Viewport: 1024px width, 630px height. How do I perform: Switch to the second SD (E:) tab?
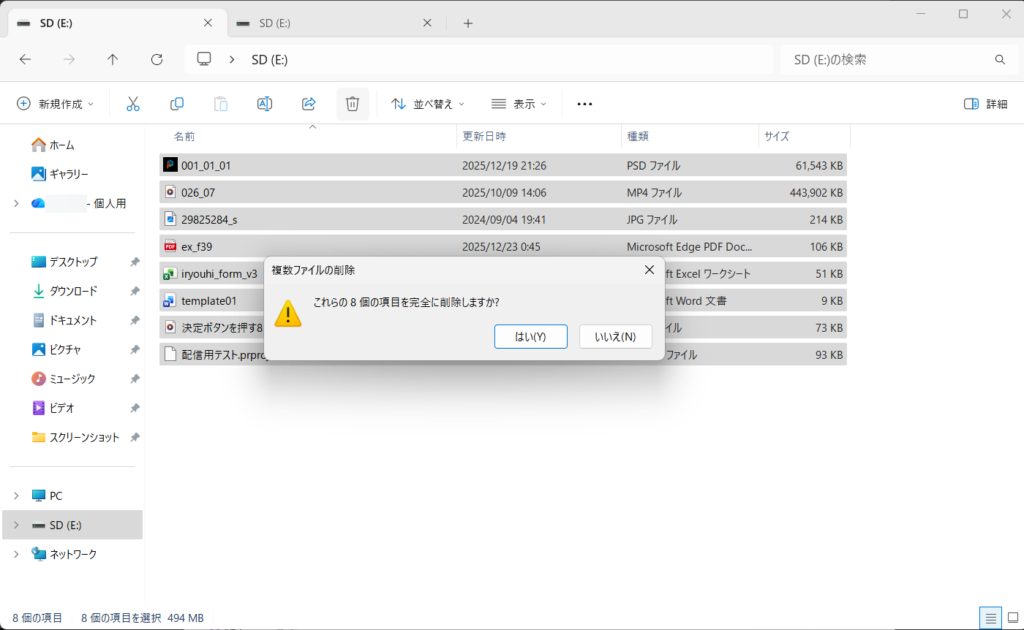click(330, 23)
